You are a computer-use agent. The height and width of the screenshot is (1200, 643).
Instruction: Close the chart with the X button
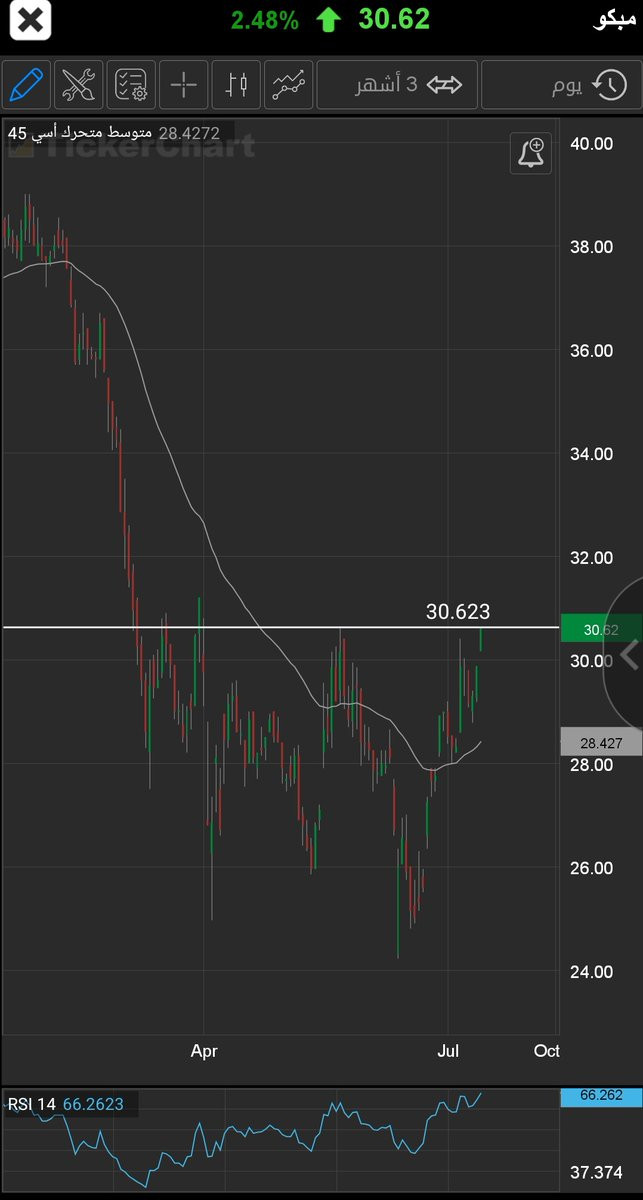tap(32, 19)
